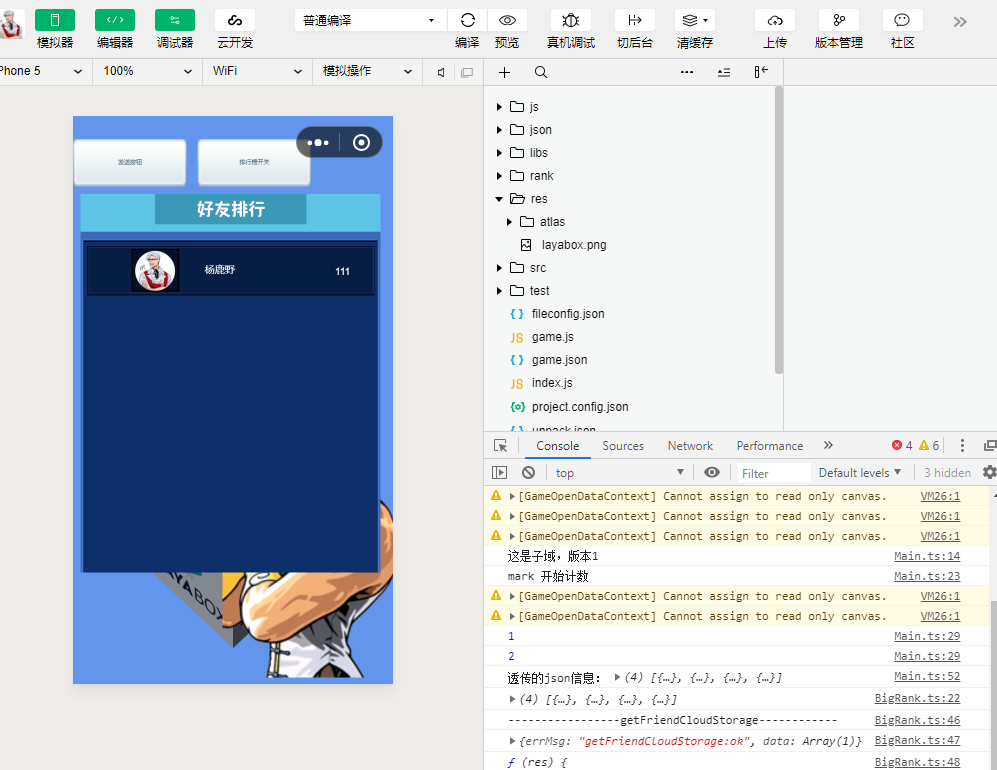This screenshot has width=997, height=770.
Task: Click the 排行榜开关 button in simulator
Action: click(x=254, y=163)
